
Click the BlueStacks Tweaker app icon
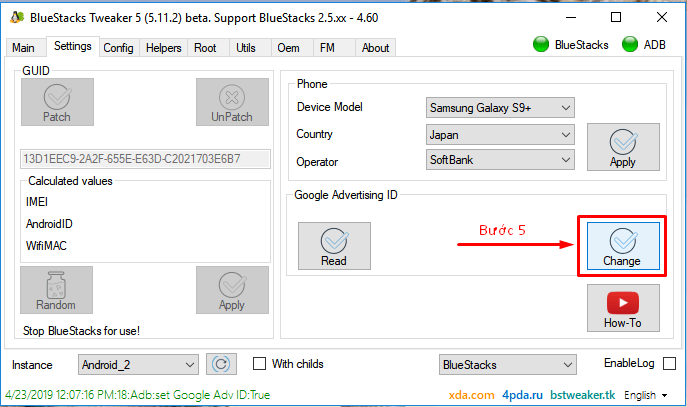click(17, 18)
